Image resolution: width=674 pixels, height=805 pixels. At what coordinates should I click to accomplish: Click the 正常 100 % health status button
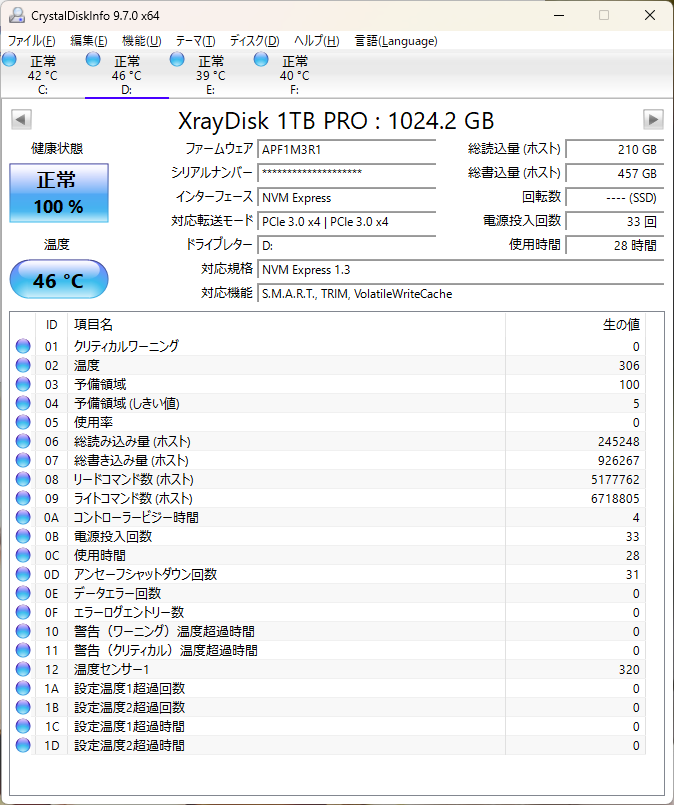[x=59, y=193]
